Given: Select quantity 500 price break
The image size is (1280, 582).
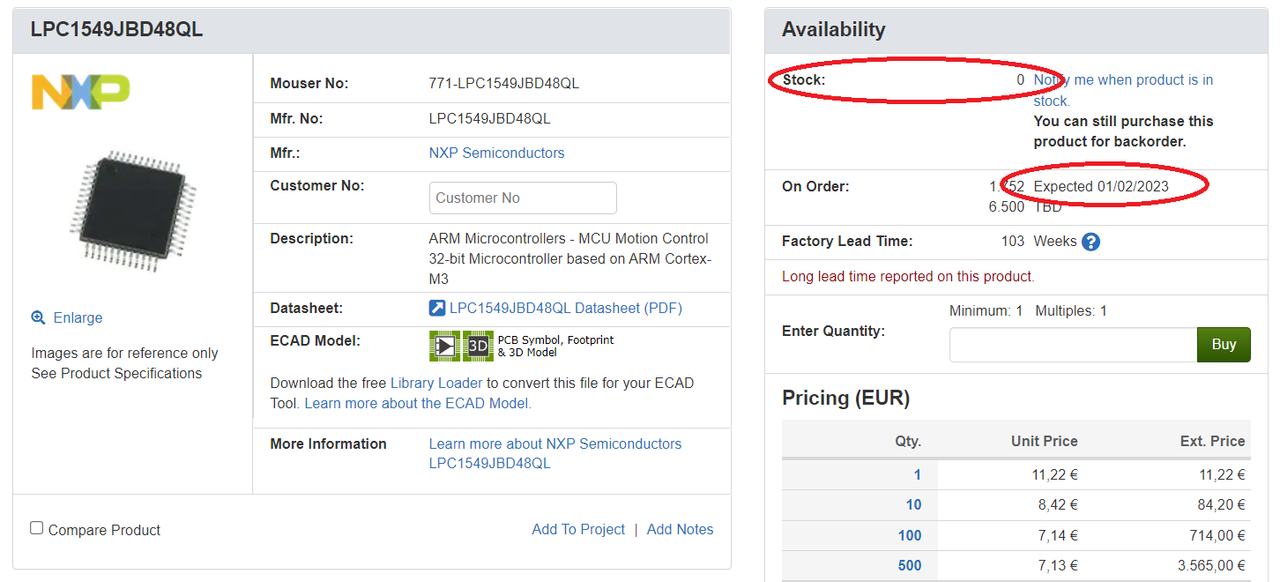Looking at the screenshot, I should pos(909,566).
